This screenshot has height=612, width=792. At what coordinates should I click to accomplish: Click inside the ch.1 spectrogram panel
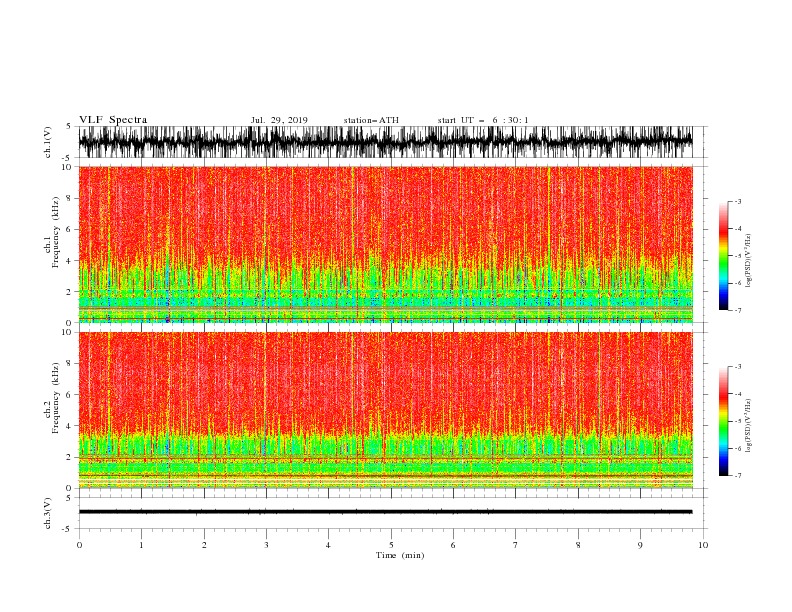(x=385, y=244)
